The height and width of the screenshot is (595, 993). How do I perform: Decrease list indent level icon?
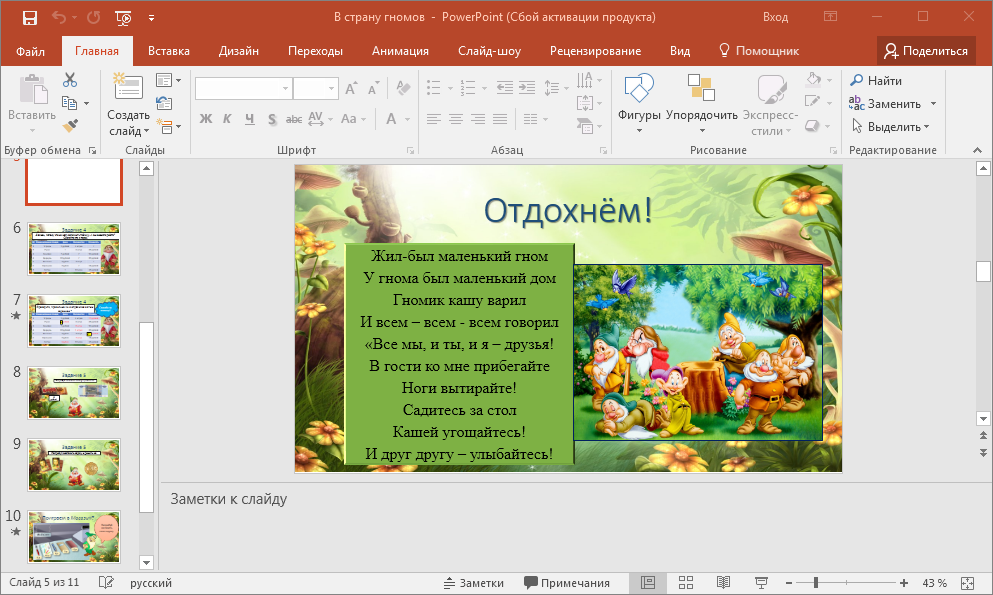click(x=505, y=87)
